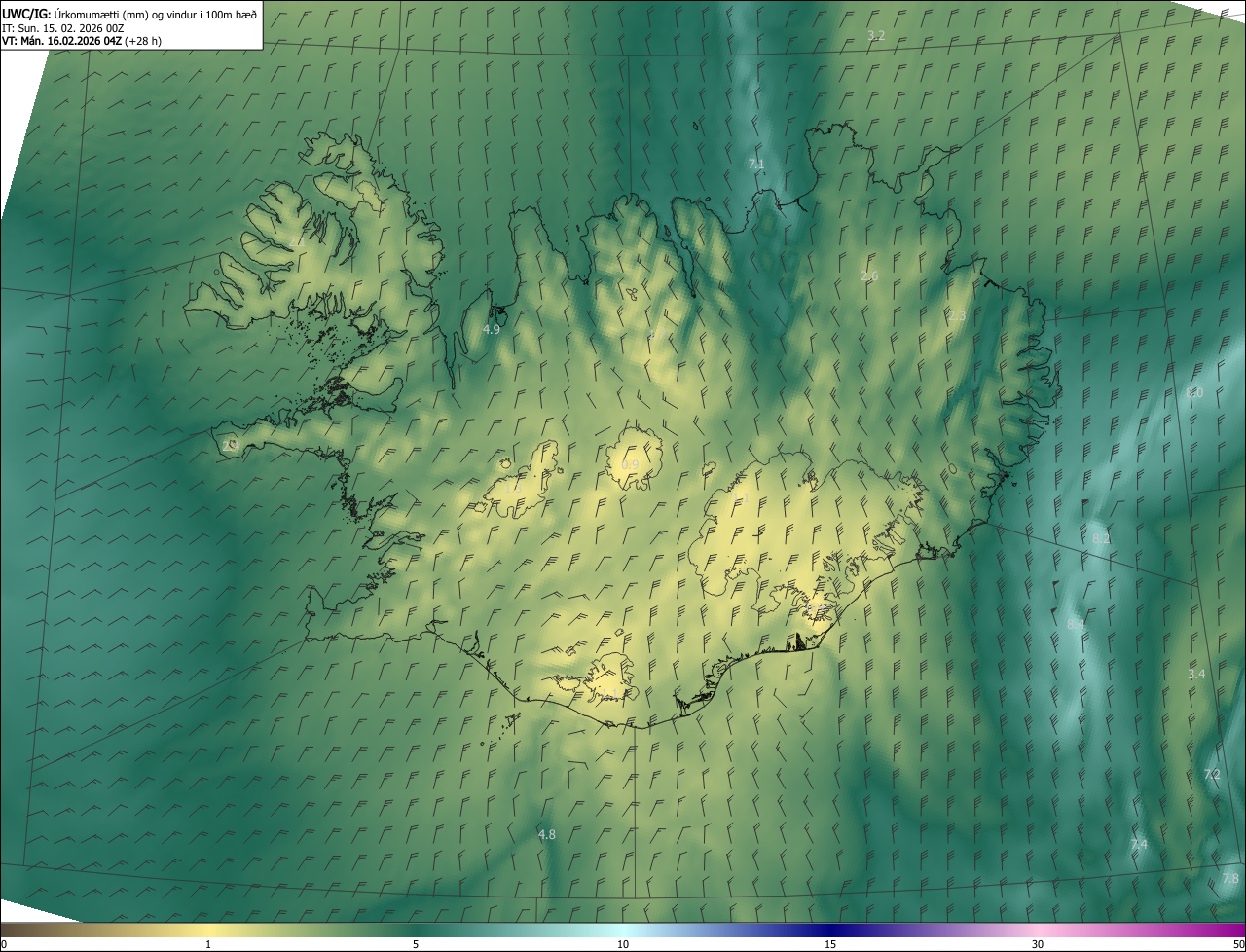Image resolution: width=1246 pixels, height=952 pixels.
Task: Click the '(+28 h)' forecast offset text
Action: coord(143,41)
